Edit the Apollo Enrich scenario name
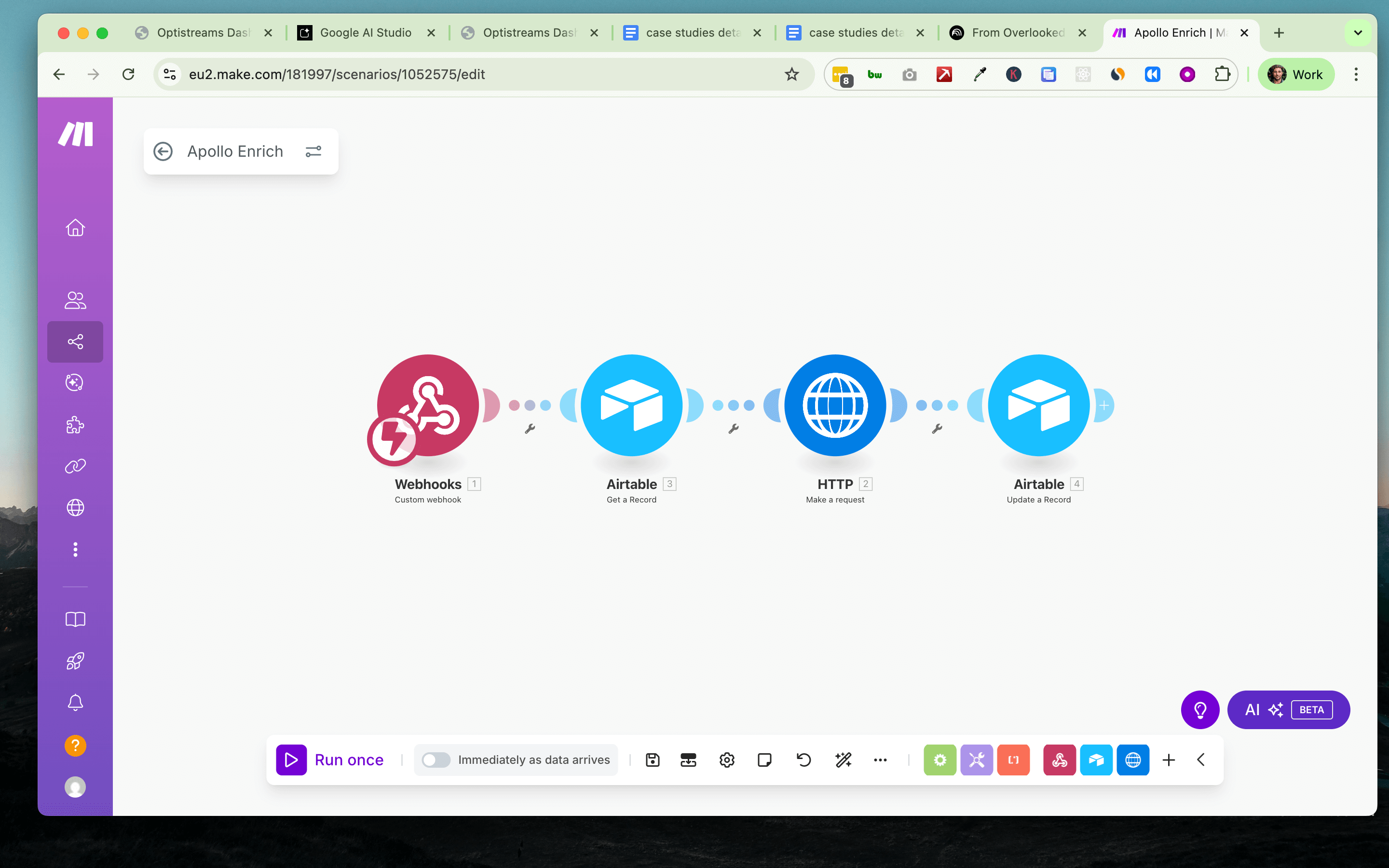Screen dimensions: 1389x868 235,151
